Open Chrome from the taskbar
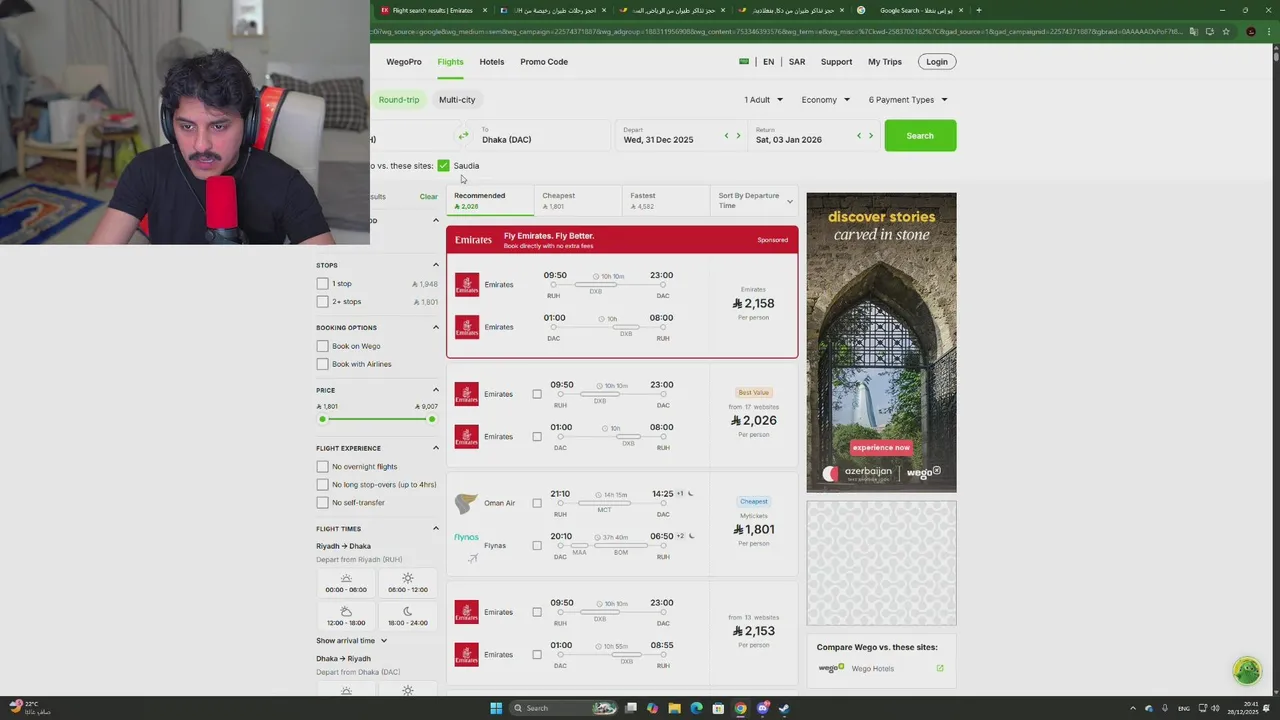Viewport: 1280px width, 720px height. pyautogui.click(x=740, y=708)
